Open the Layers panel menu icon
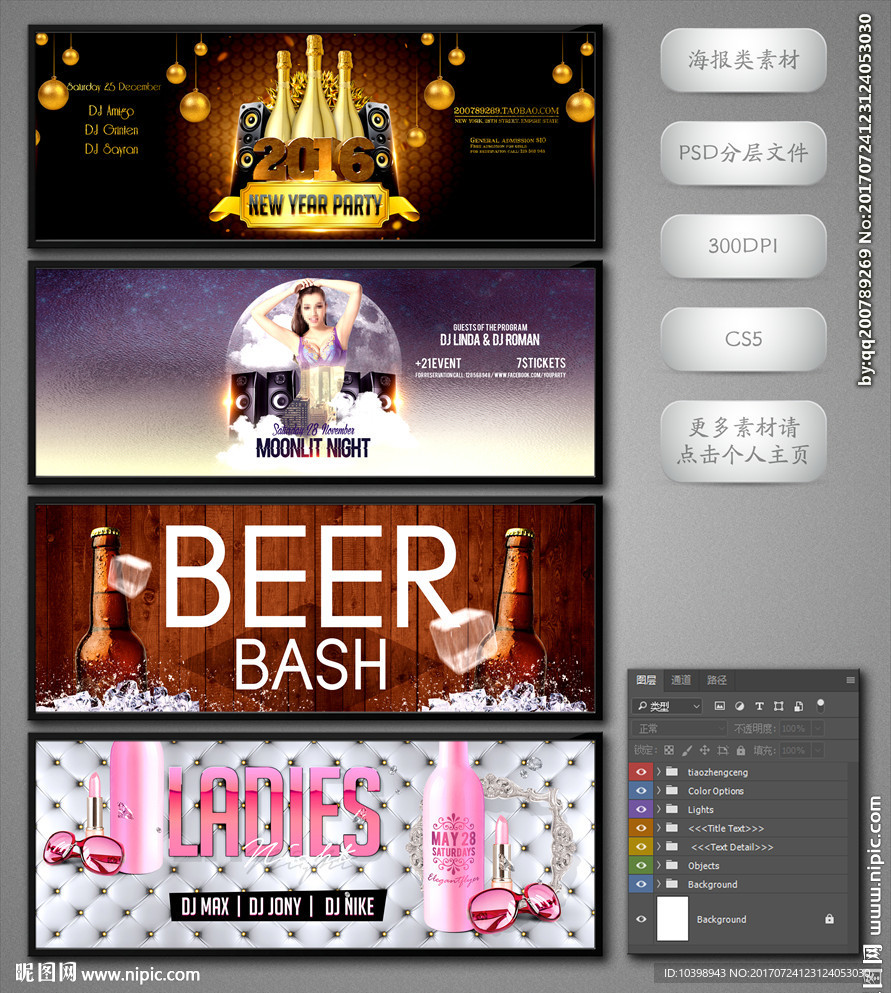The width and height of the screenshot is (891, 993). pos(850,680)
